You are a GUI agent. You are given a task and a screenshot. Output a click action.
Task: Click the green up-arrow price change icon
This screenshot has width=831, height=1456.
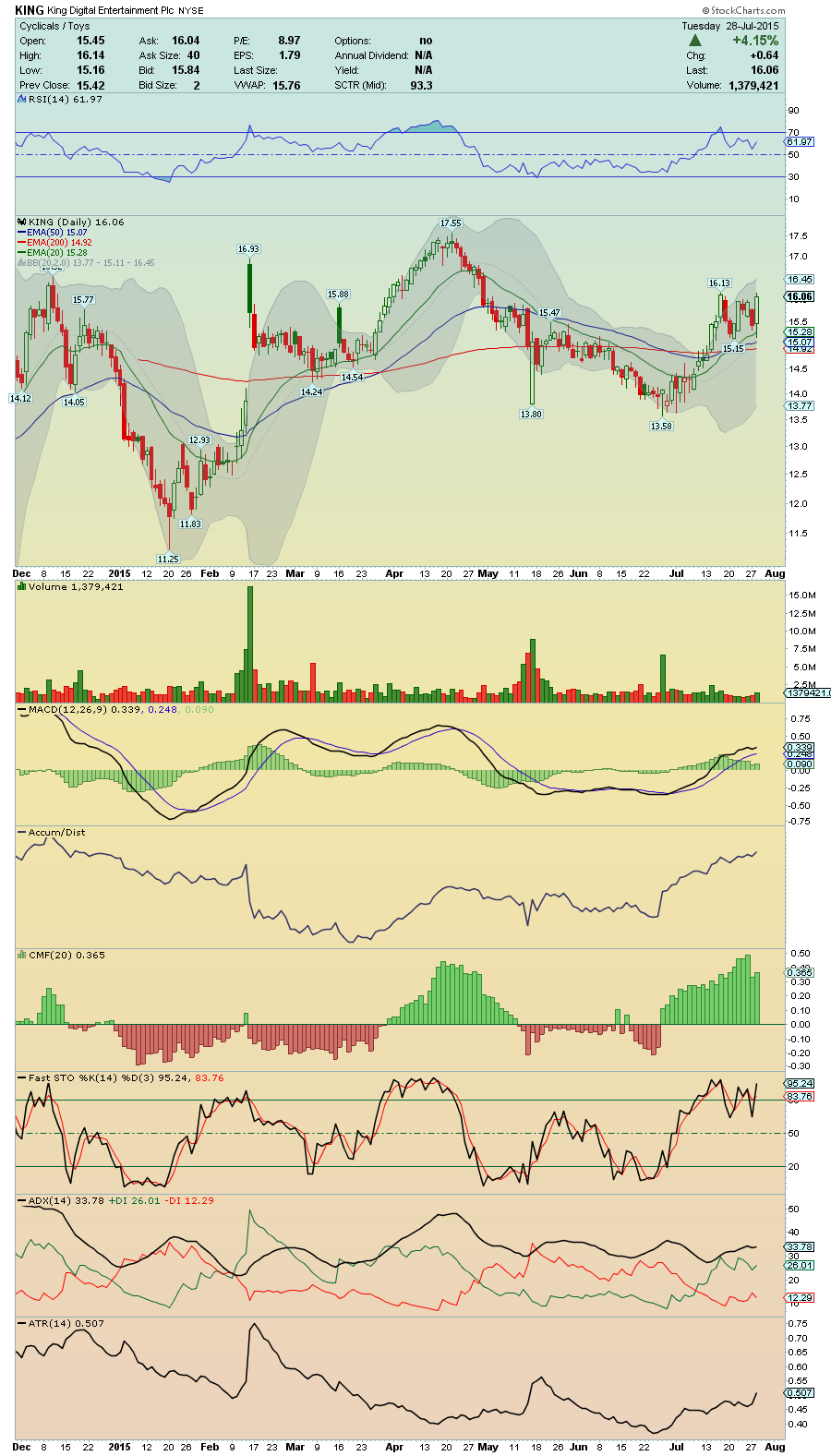(695, 41)
